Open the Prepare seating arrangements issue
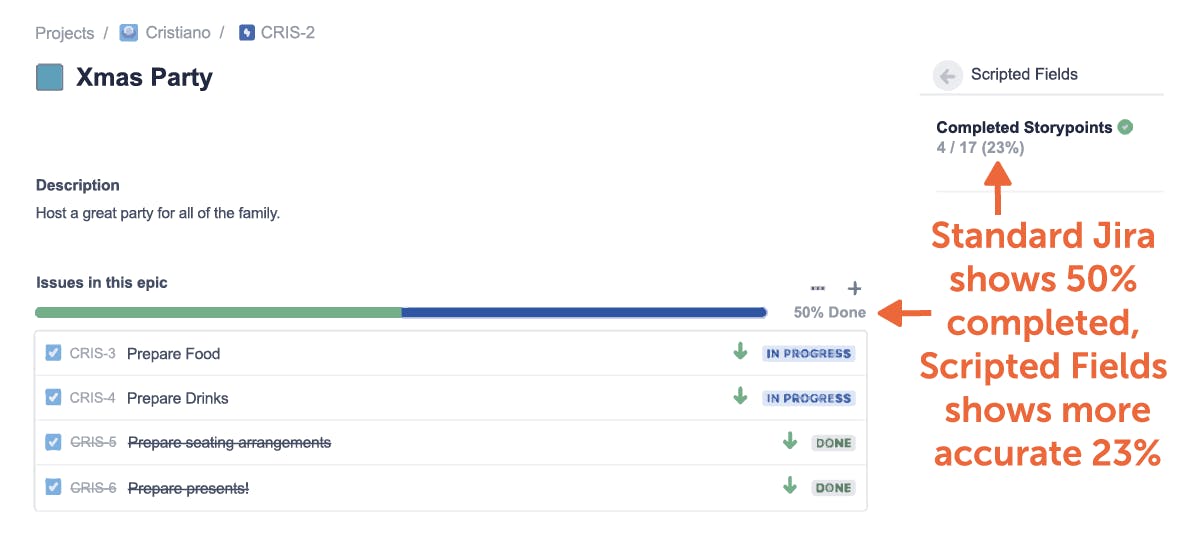 [229, 443]
